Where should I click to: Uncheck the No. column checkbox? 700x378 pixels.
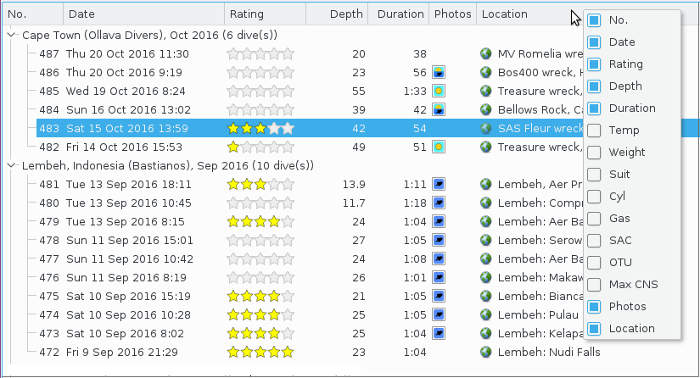click(594, 20)
